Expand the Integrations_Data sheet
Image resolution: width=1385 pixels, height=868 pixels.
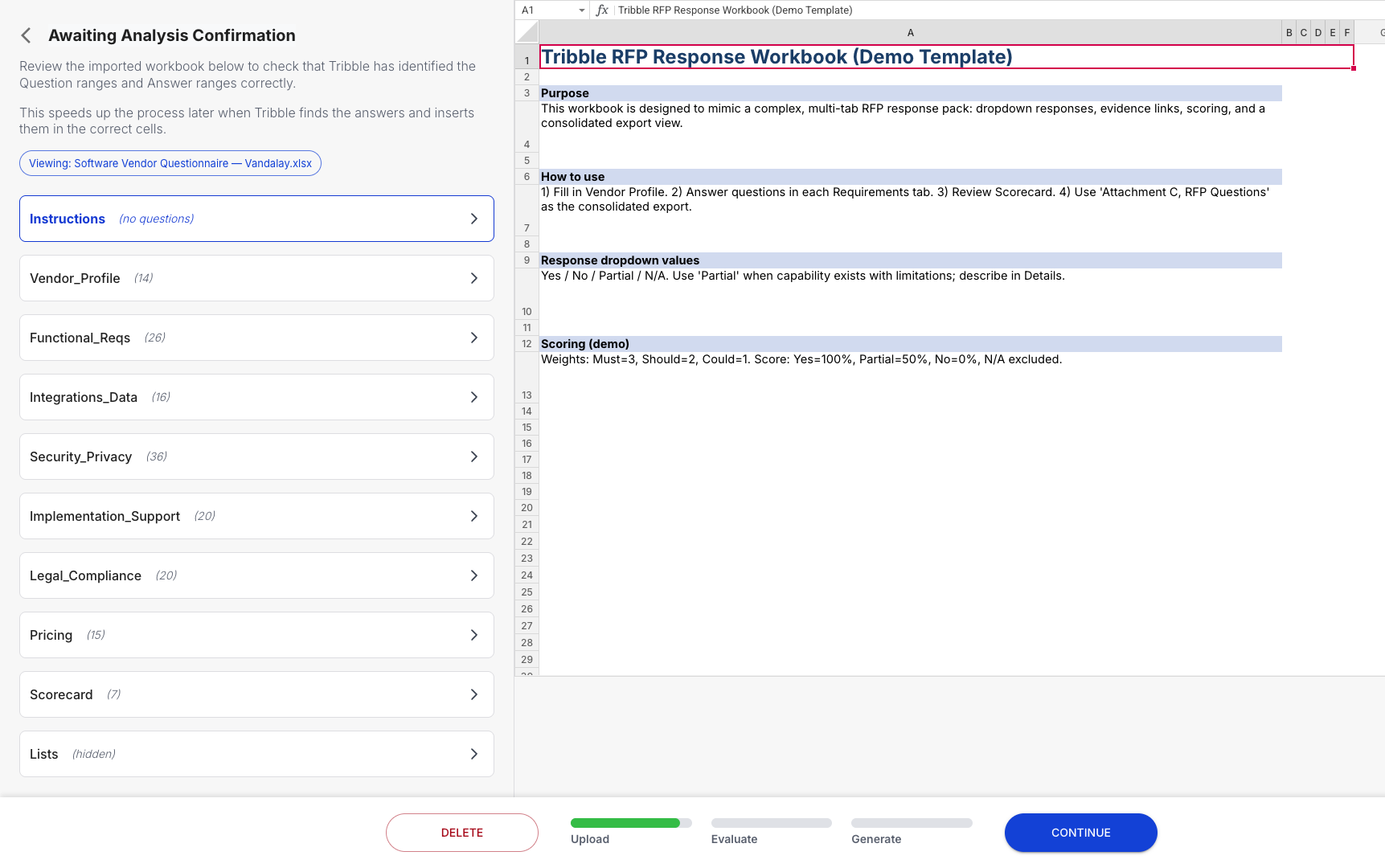coord(474,397)
